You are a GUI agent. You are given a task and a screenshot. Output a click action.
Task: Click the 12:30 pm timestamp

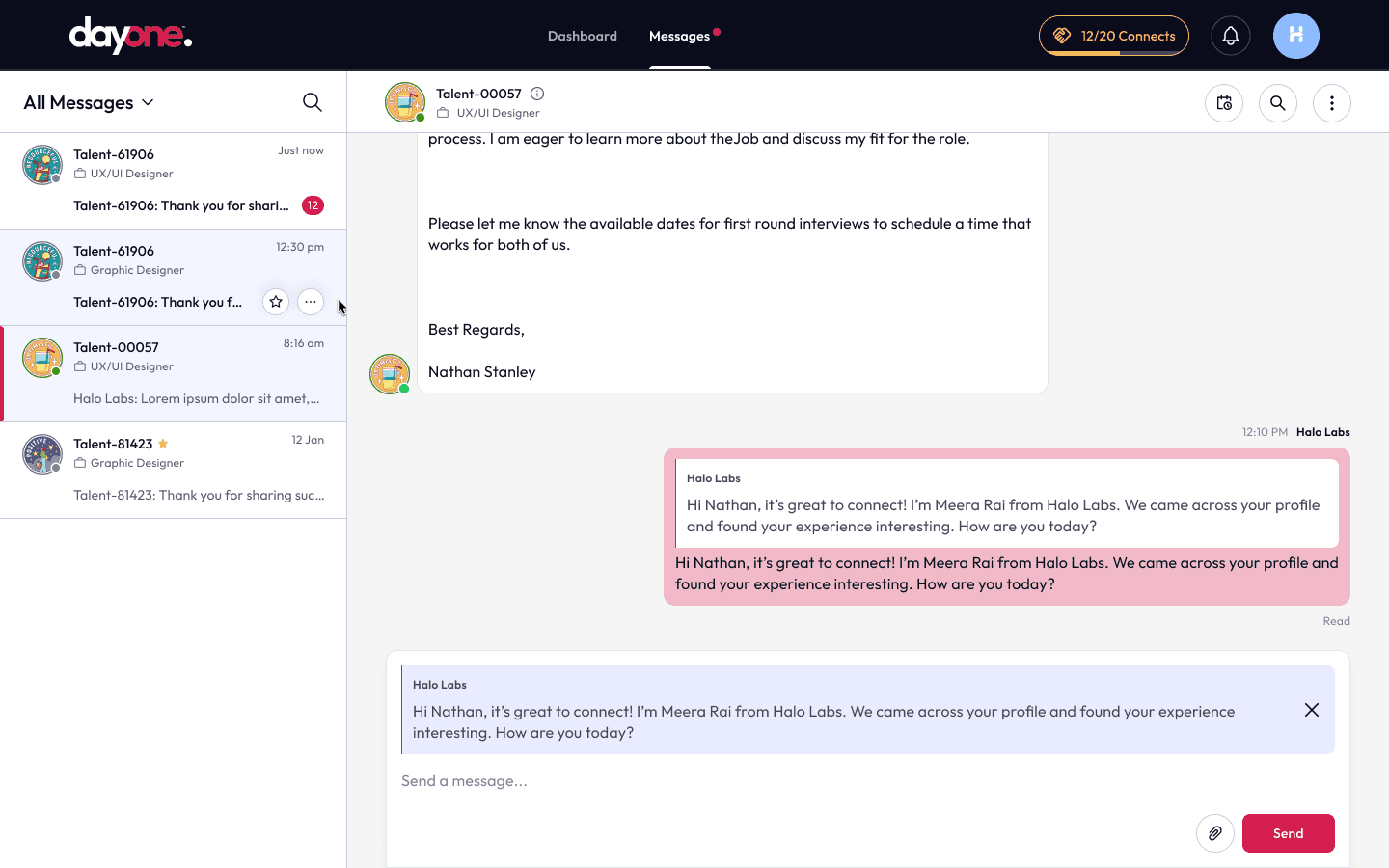click(x=300, y=247)
